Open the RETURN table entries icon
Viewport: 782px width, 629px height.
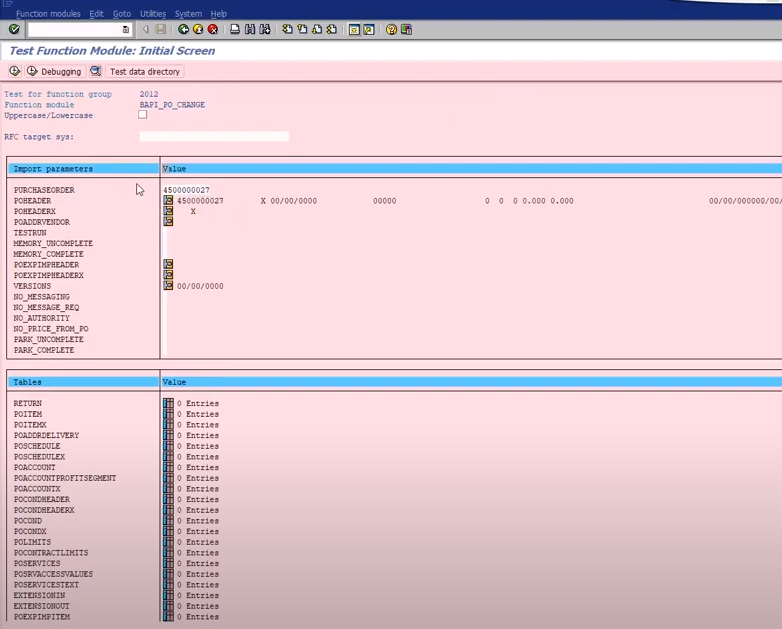[x=168, y=404]
